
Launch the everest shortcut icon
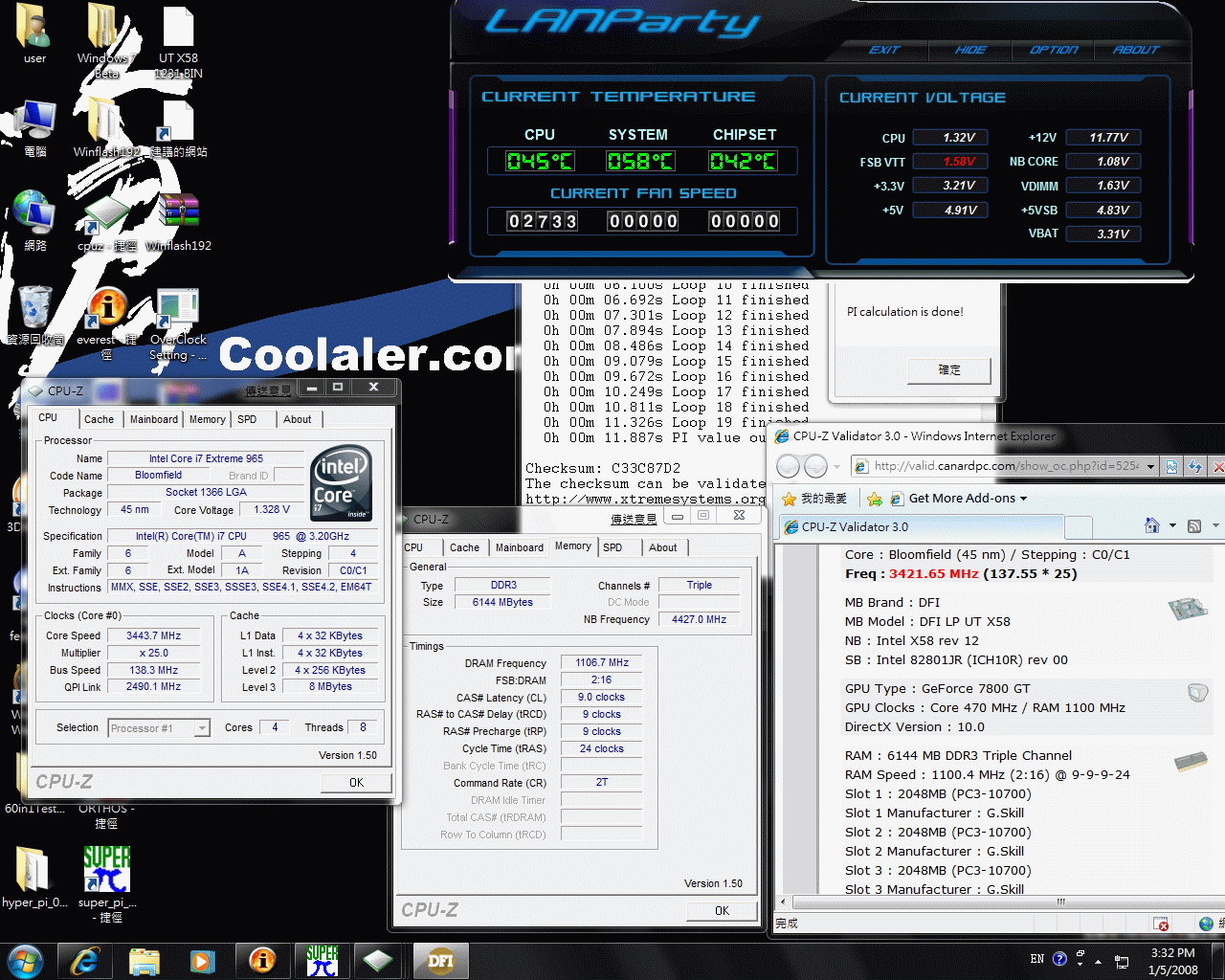[x=105, y=322]
